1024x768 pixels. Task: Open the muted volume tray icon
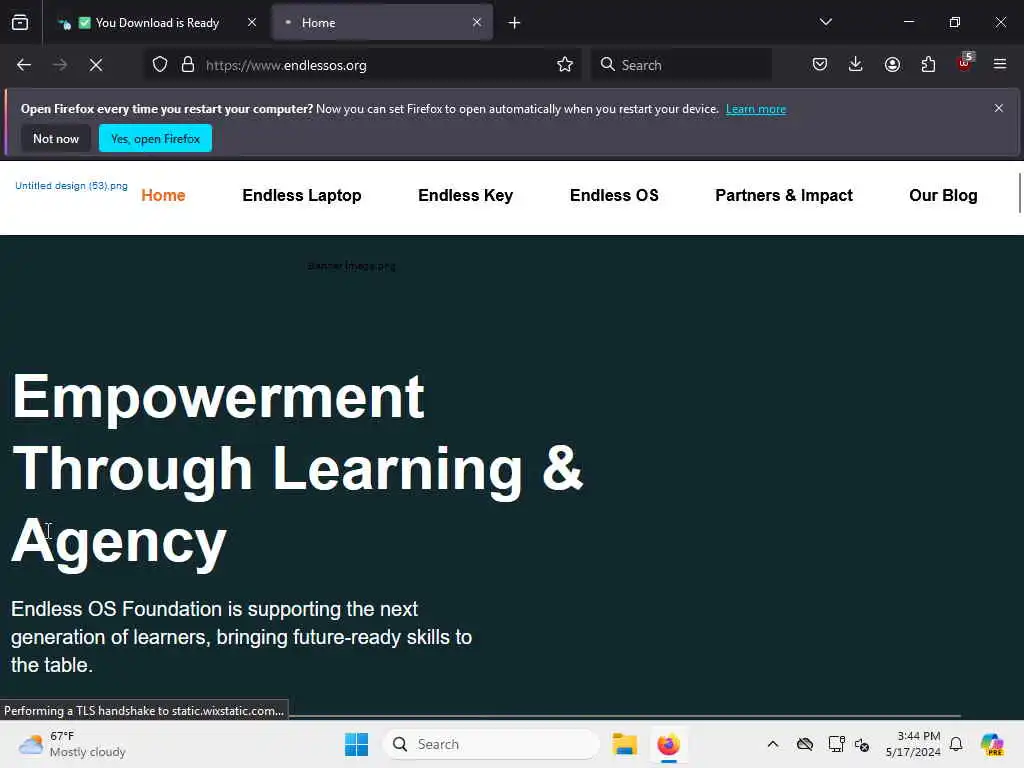(861, 744)
